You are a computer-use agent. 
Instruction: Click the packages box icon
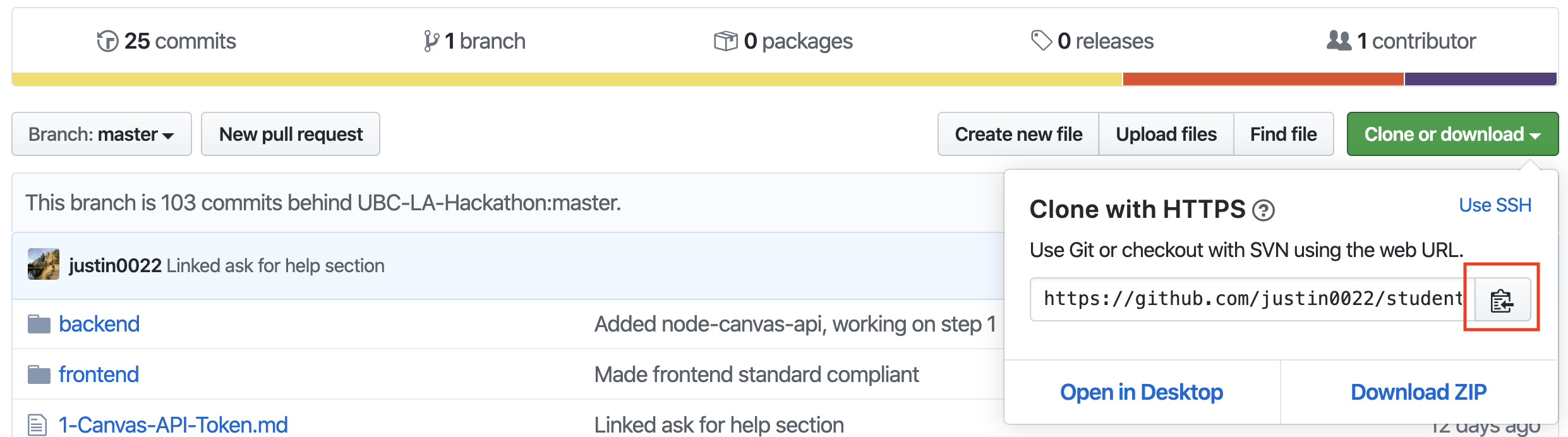pos(726,42)
